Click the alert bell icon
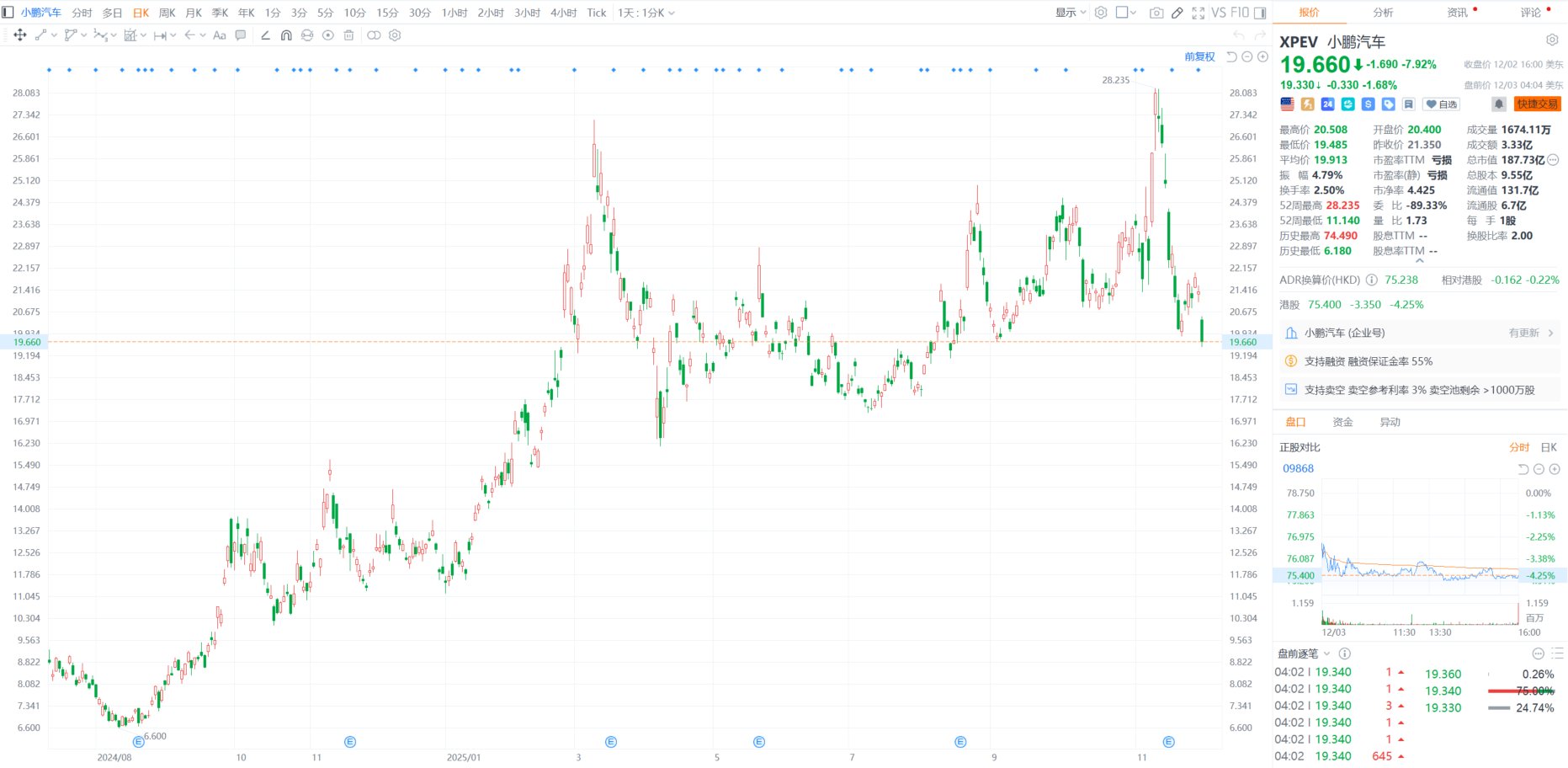 [1499, 104]
